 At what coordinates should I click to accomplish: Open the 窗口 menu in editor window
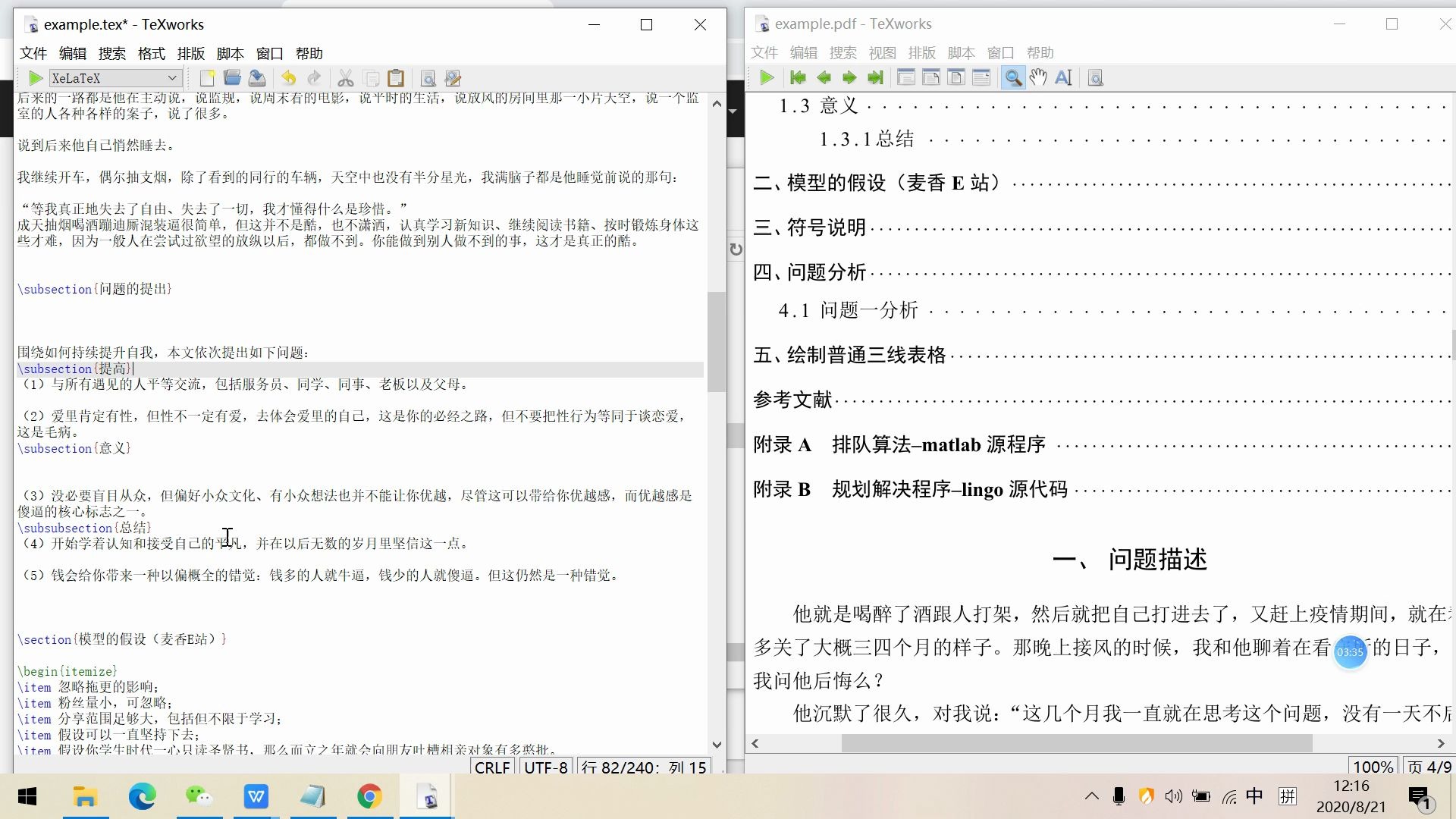point(270,53)
